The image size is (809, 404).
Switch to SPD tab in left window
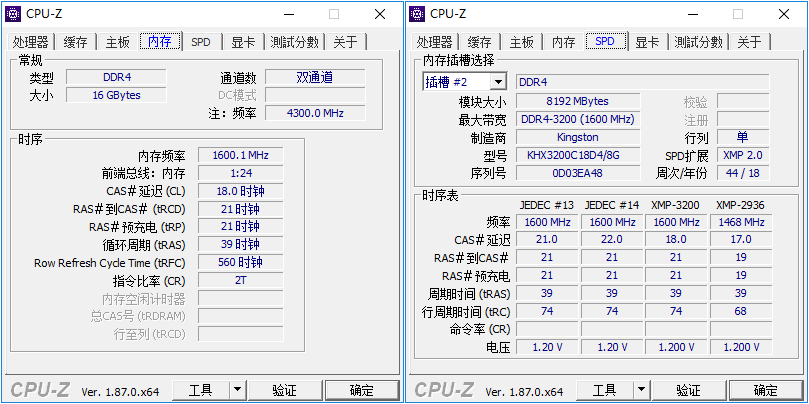point(201,42)
